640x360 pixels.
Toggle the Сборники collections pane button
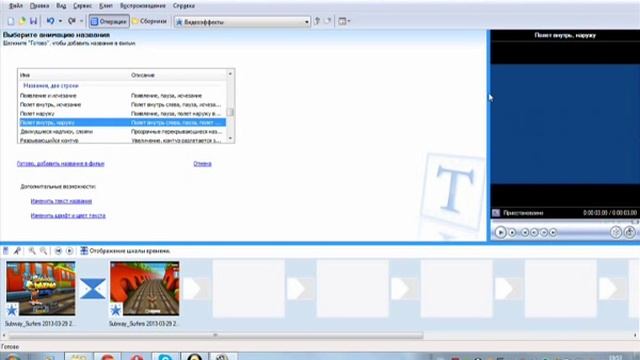(x=149, y=21)
